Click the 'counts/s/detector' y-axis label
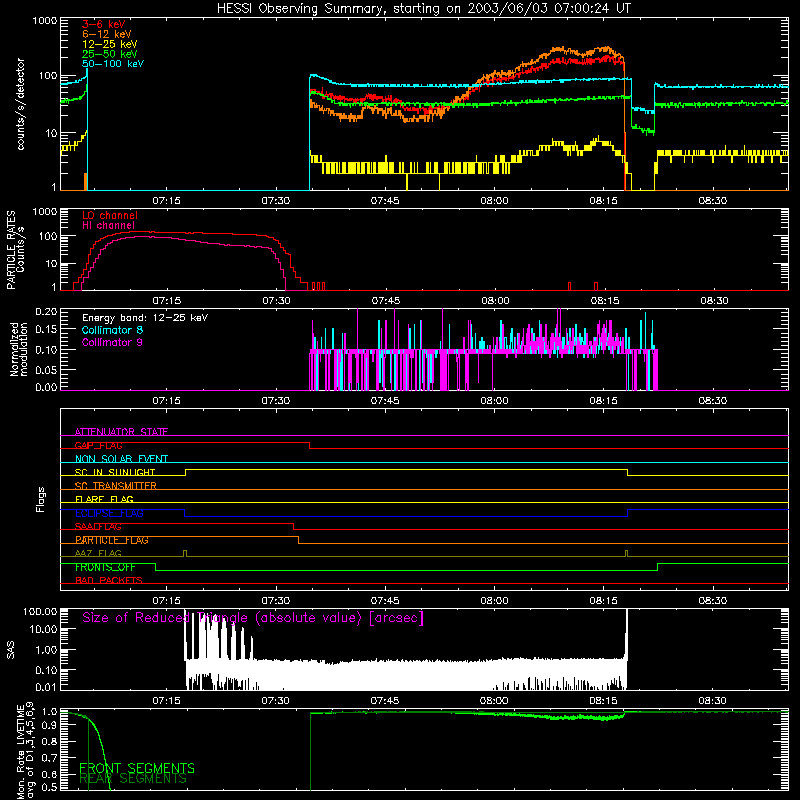800x800 pixels. click(20, 104)
